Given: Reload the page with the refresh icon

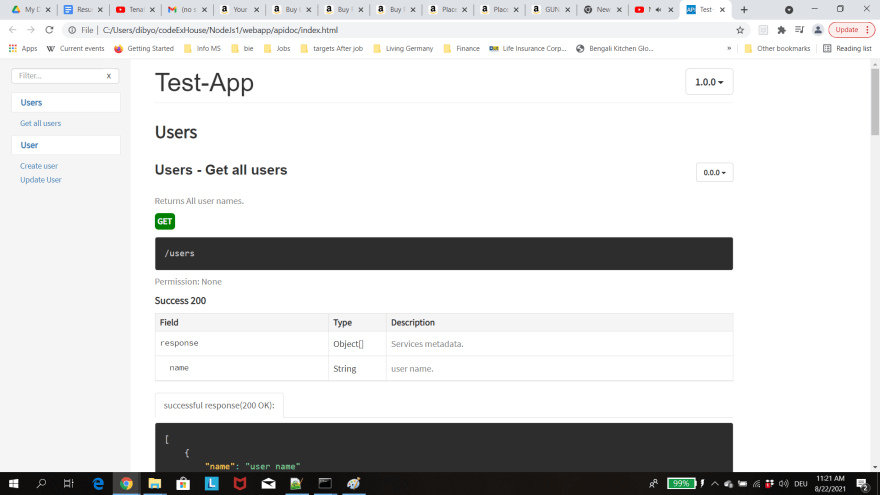Looking at the screenshot, I should [49, 30].
